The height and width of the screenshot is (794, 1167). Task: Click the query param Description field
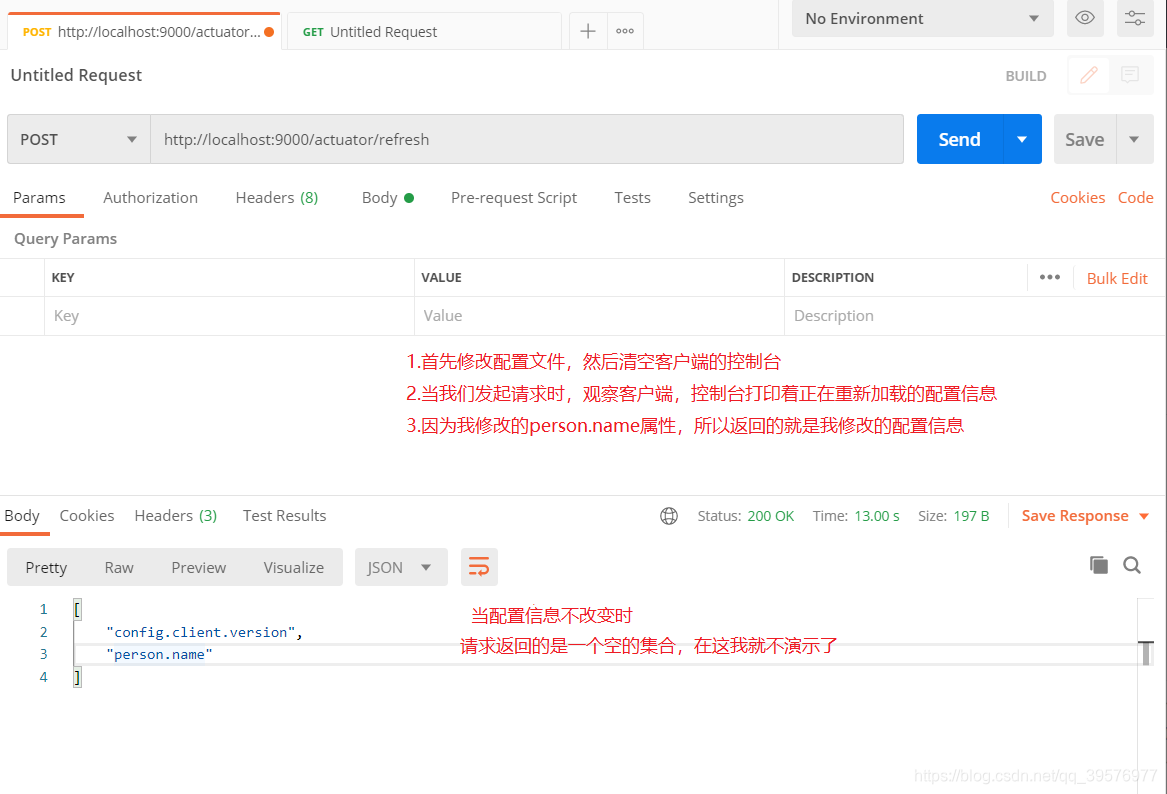pos(975,316)
